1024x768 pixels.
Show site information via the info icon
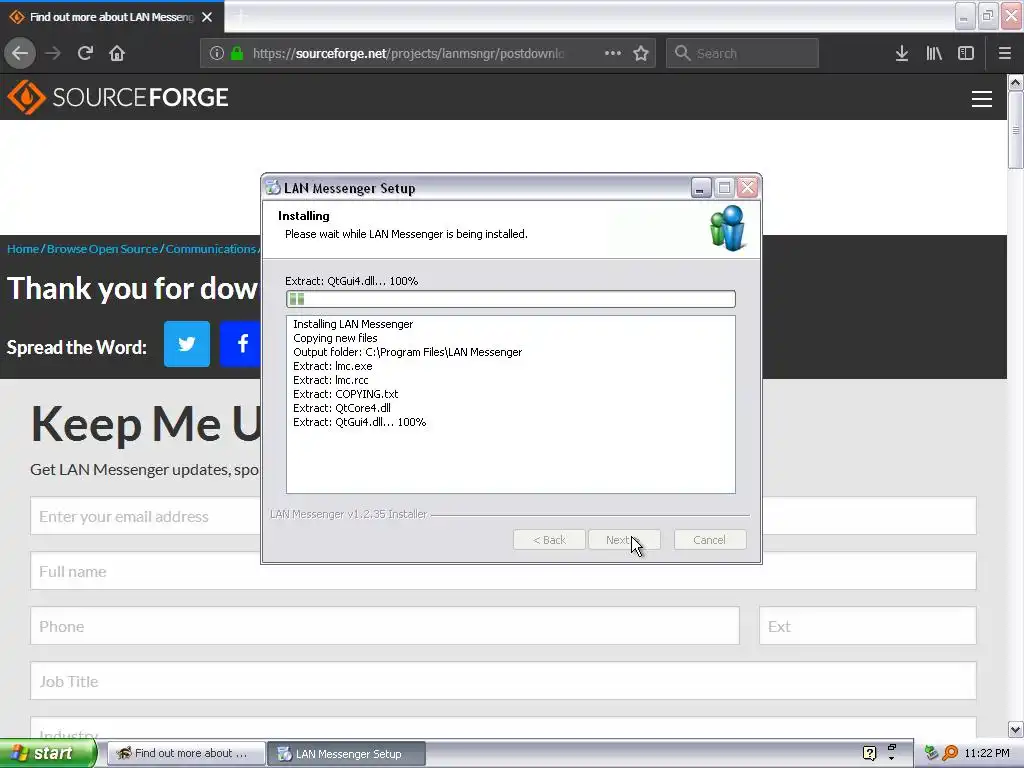click(x=217, y=54)
